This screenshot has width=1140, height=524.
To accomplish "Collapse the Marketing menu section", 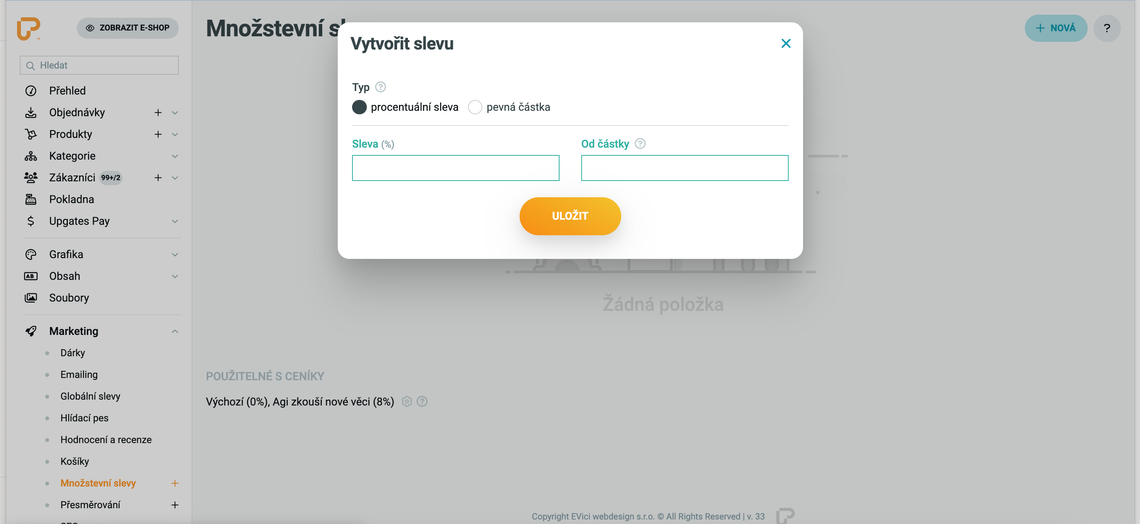I will 175,331.
